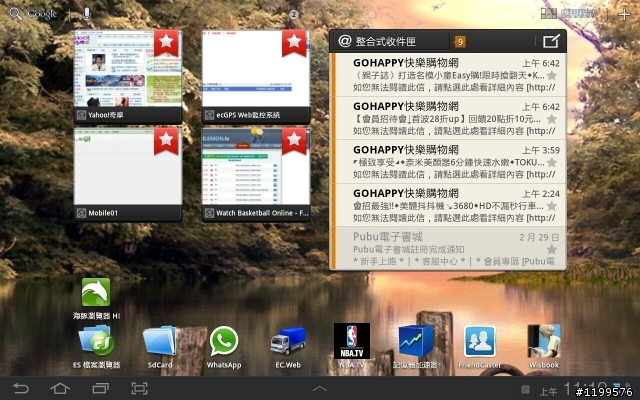Open the ecGPS Web bookmark thumbnail
The image size is (640, 400).
(256, 76)
